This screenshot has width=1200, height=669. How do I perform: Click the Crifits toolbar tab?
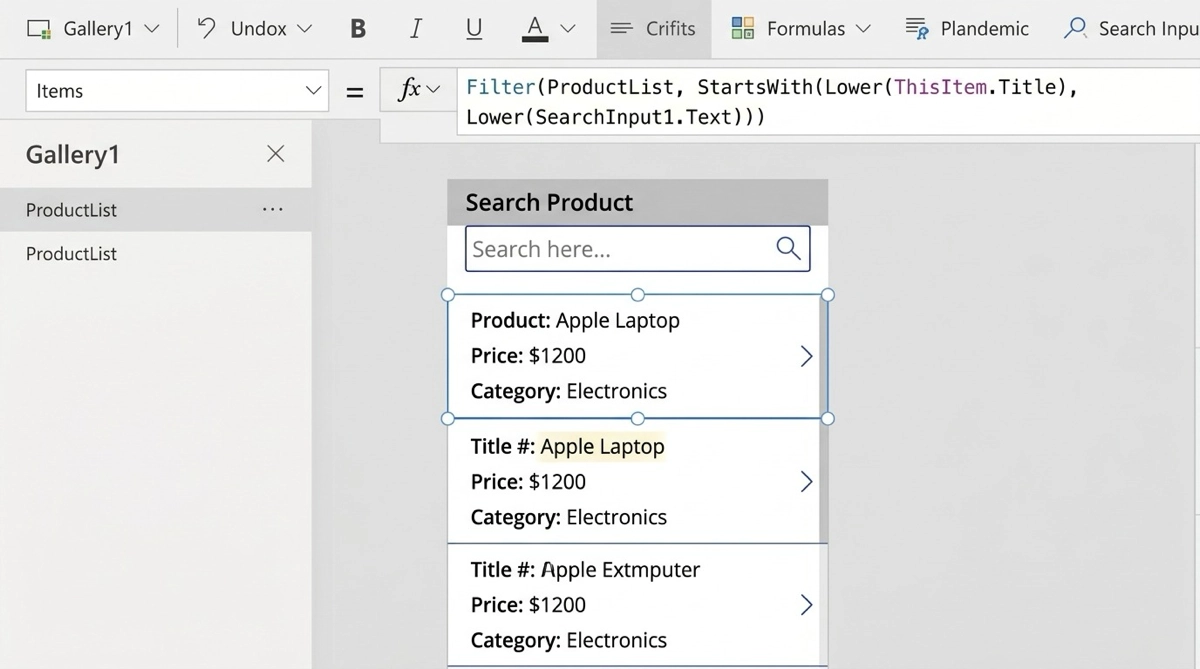point(653,29)
